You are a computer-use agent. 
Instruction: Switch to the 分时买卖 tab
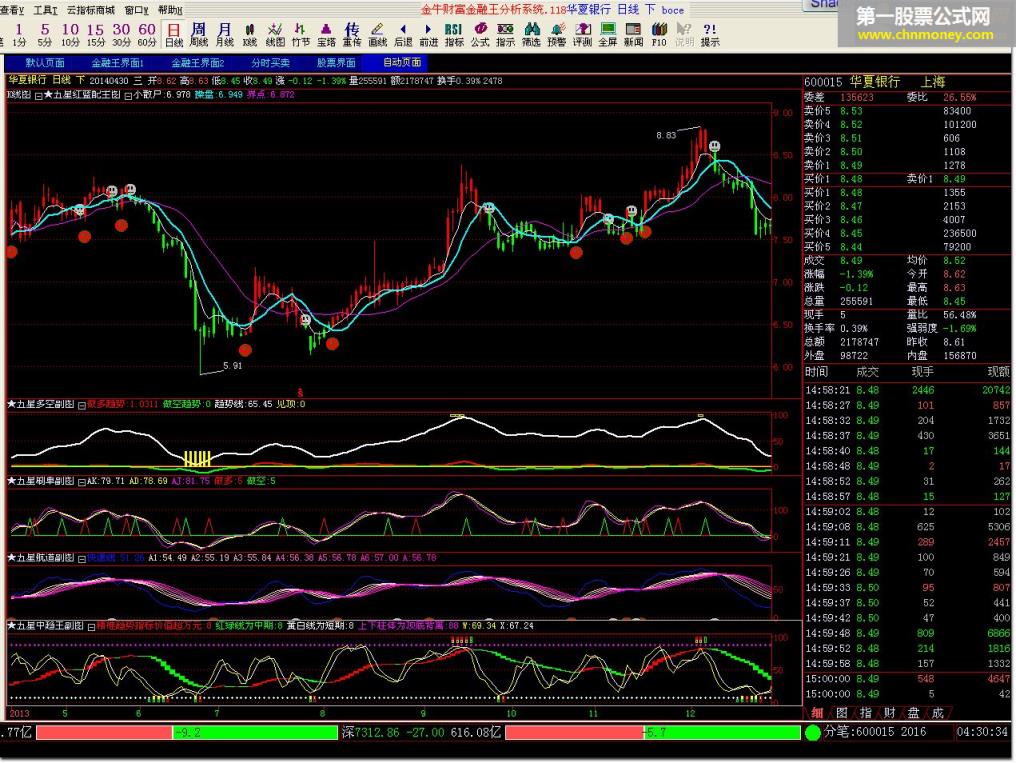coord(271,62)
